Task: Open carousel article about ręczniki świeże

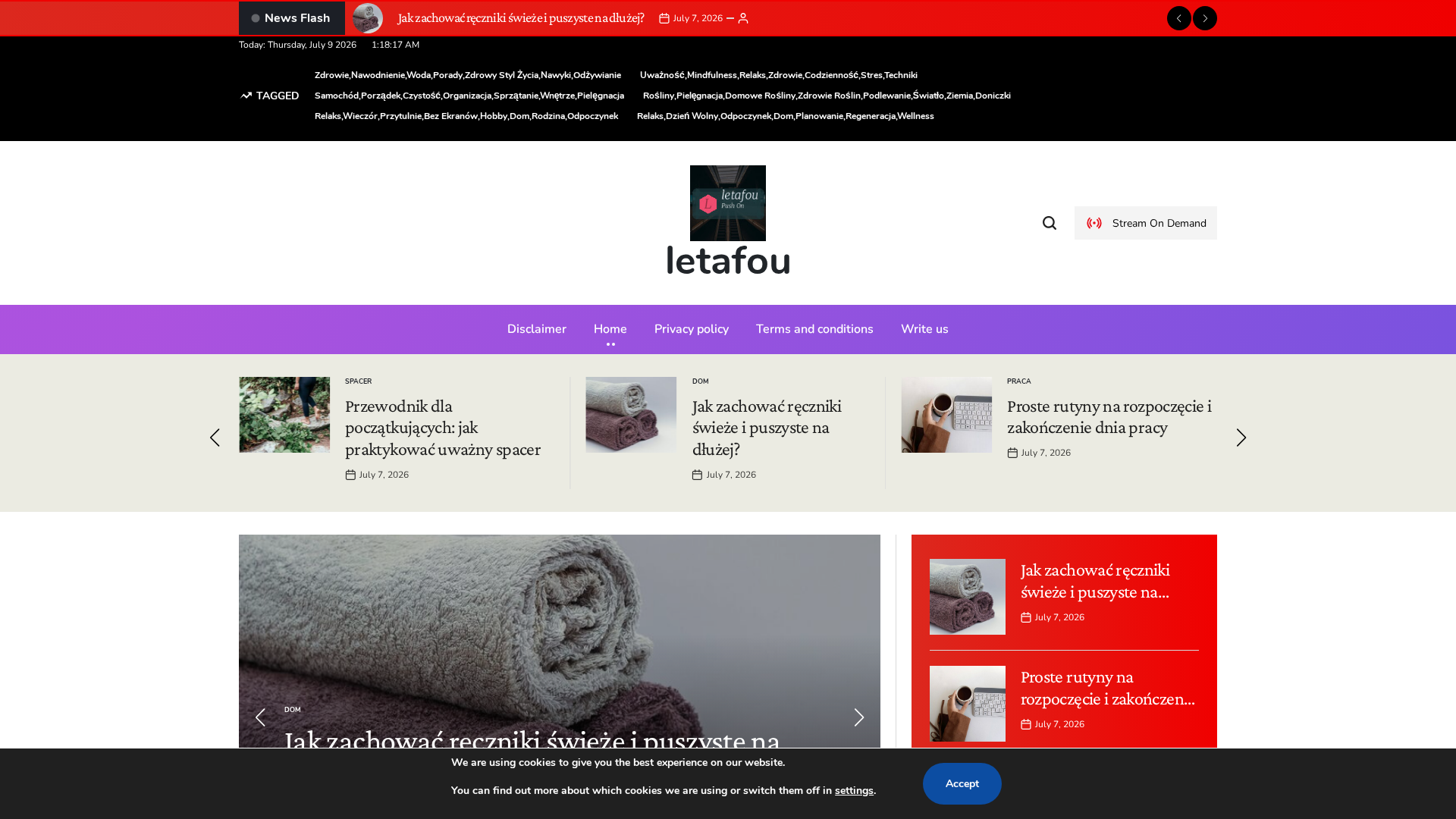Action: pos(767,427)
